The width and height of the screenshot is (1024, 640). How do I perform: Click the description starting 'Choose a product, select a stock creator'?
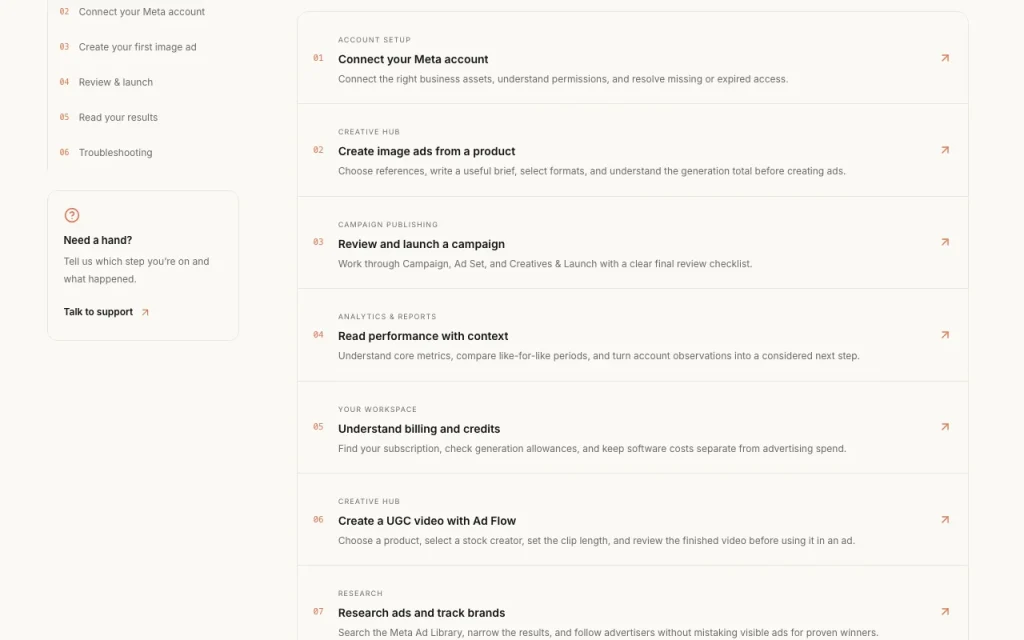click(596, 541)
